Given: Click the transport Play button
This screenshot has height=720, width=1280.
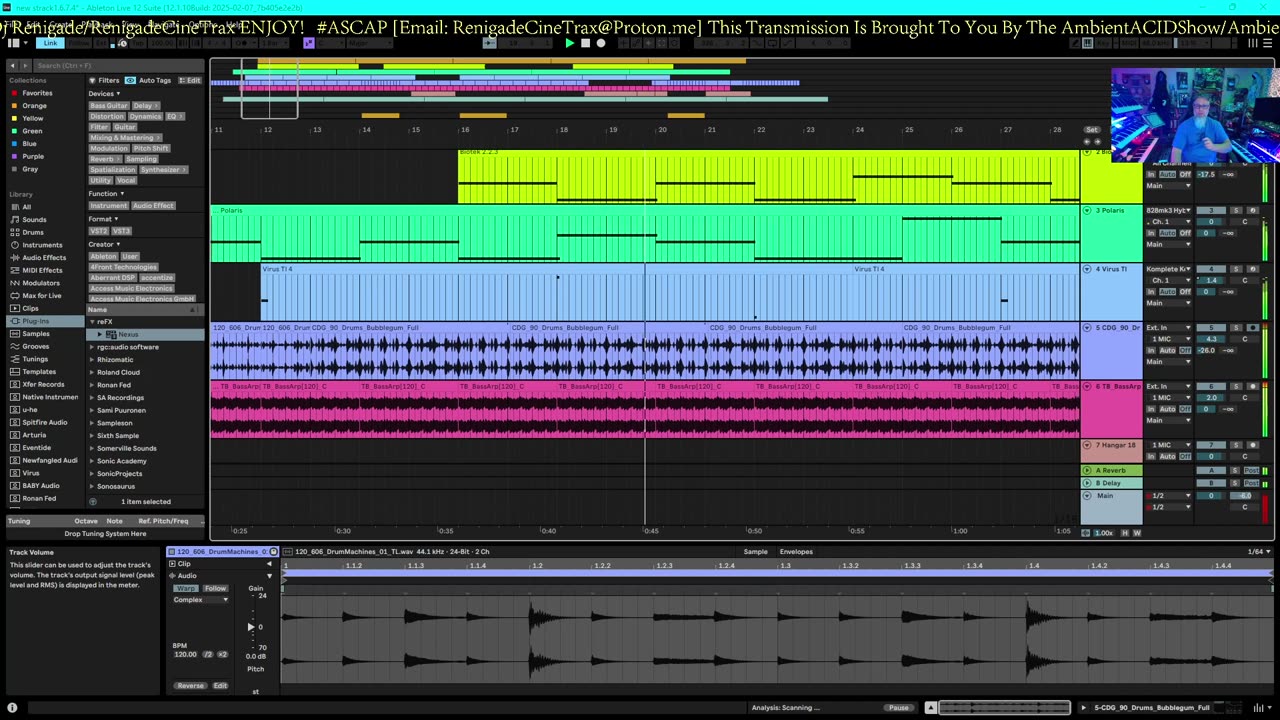Looking at the screenshot, I should [569, 43].
